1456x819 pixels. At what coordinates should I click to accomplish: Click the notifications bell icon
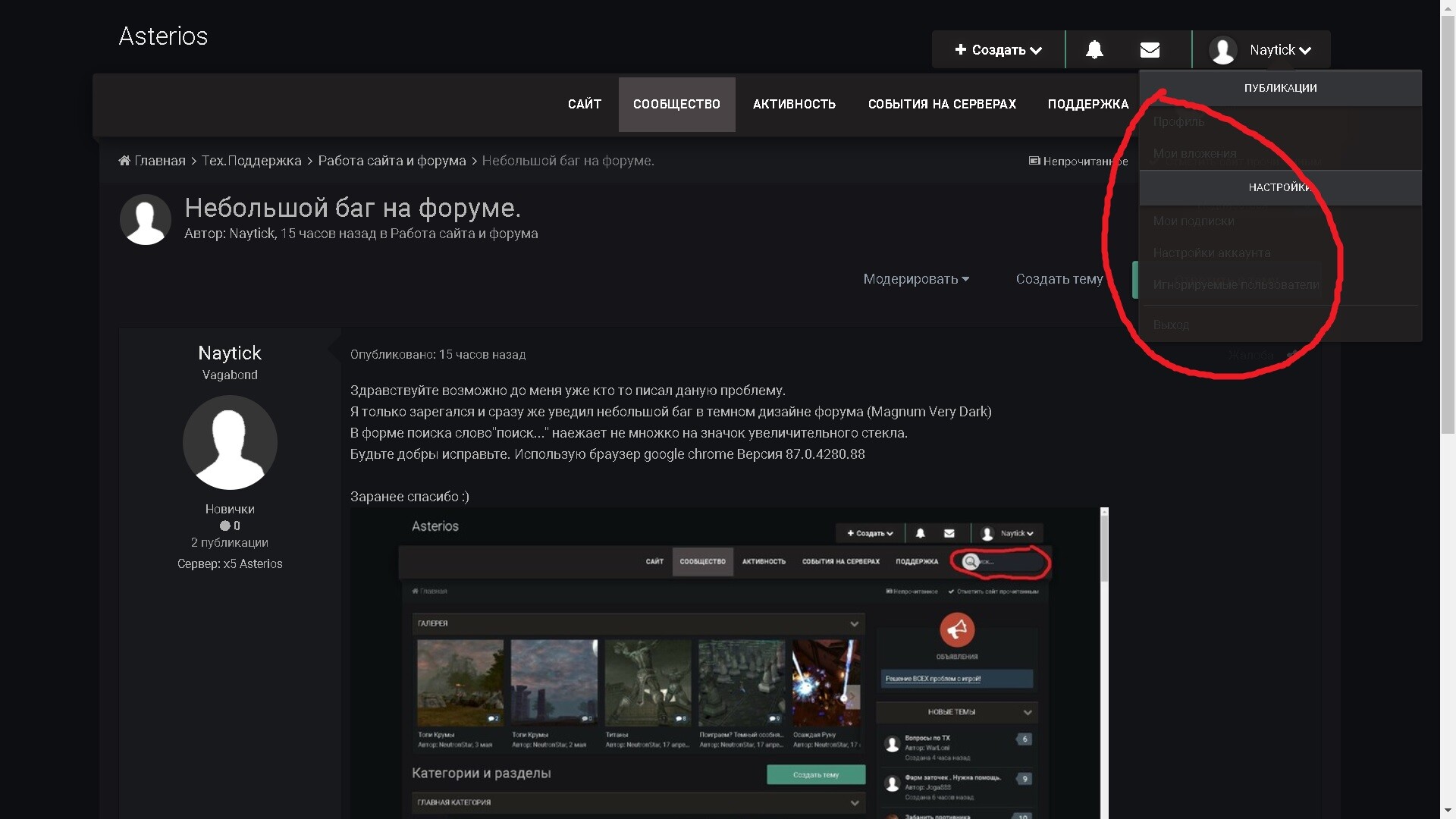[1094, 50]
